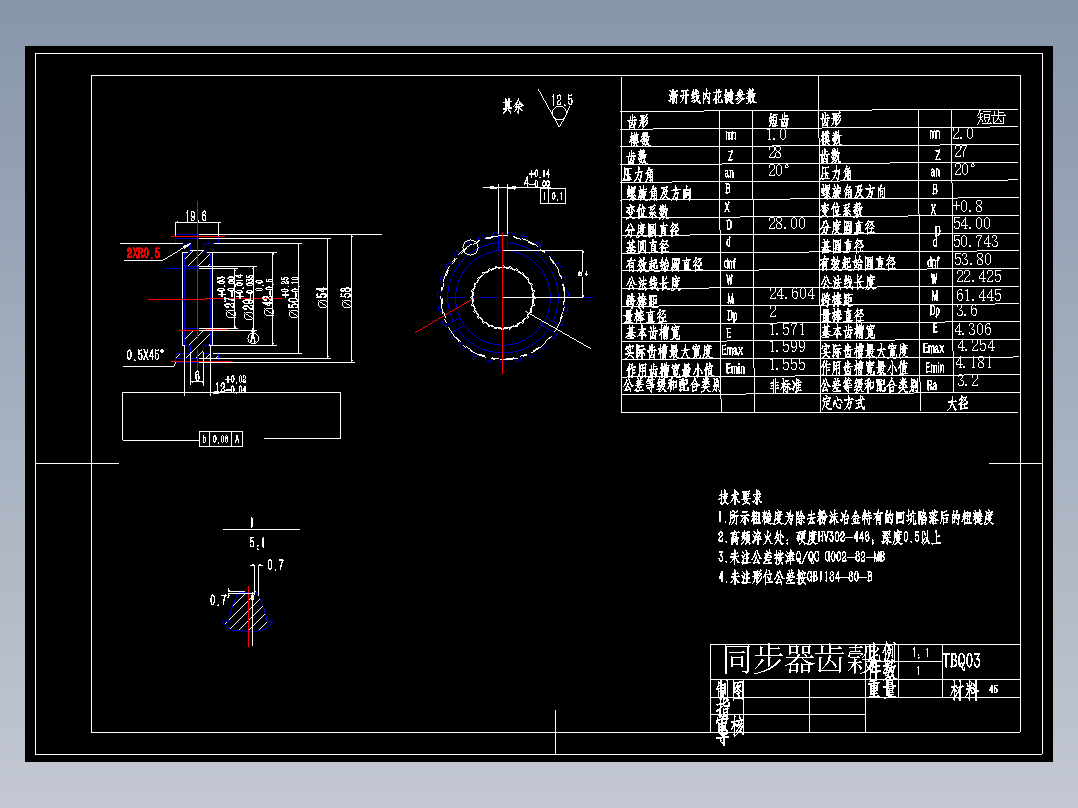The image size is (1078, 808).
Task: Click the requirement line "2.高频淬火处"
Action: click(x=829, y=537)
